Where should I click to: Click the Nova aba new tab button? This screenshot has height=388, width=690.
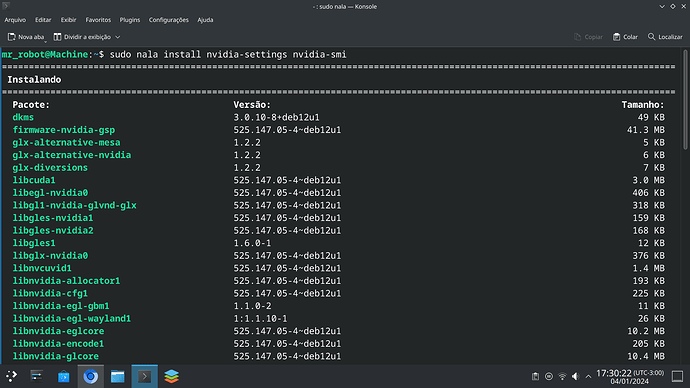point(26,37)
